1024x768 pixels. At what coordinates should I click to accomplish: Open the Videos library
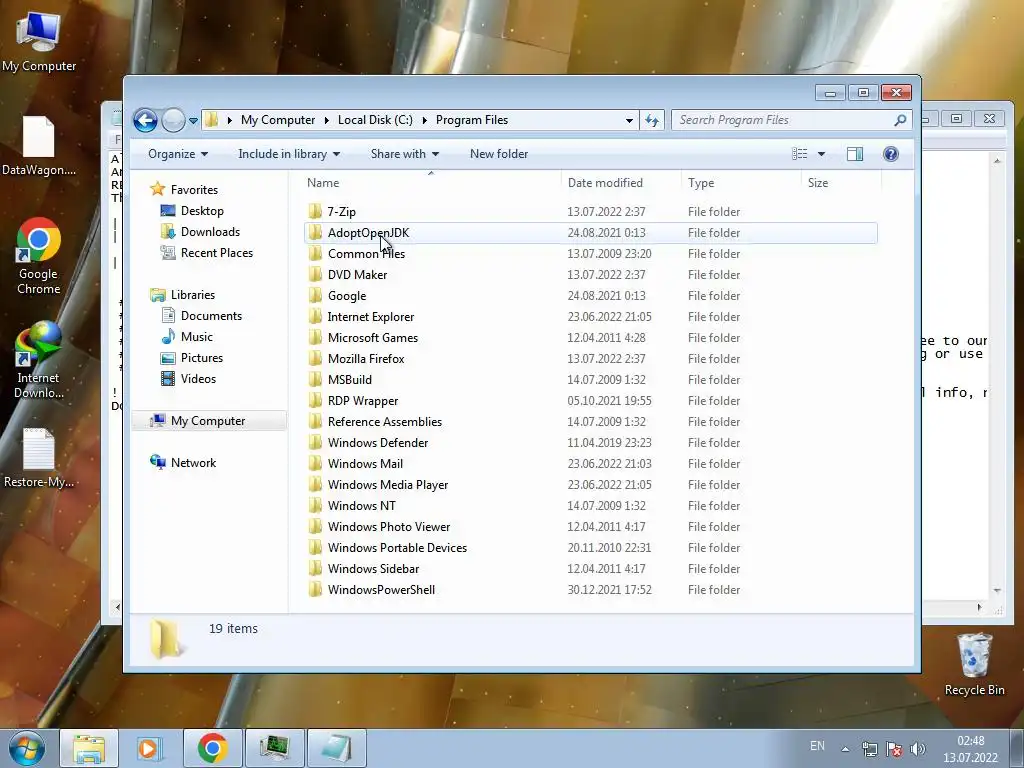pos(198,379)
